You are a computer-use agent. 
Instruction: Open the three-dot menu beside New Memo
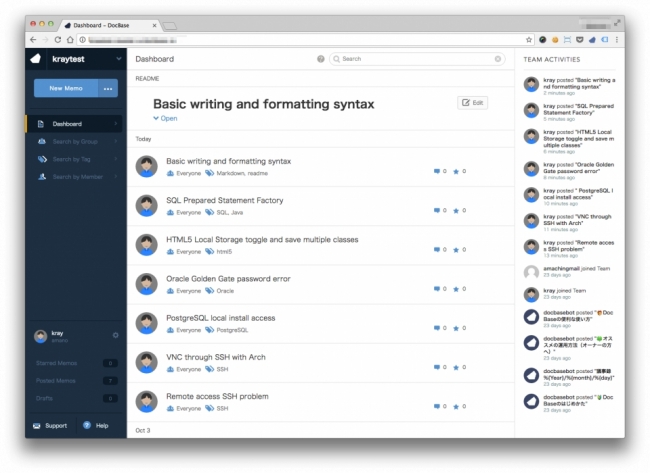coord(108,88)
